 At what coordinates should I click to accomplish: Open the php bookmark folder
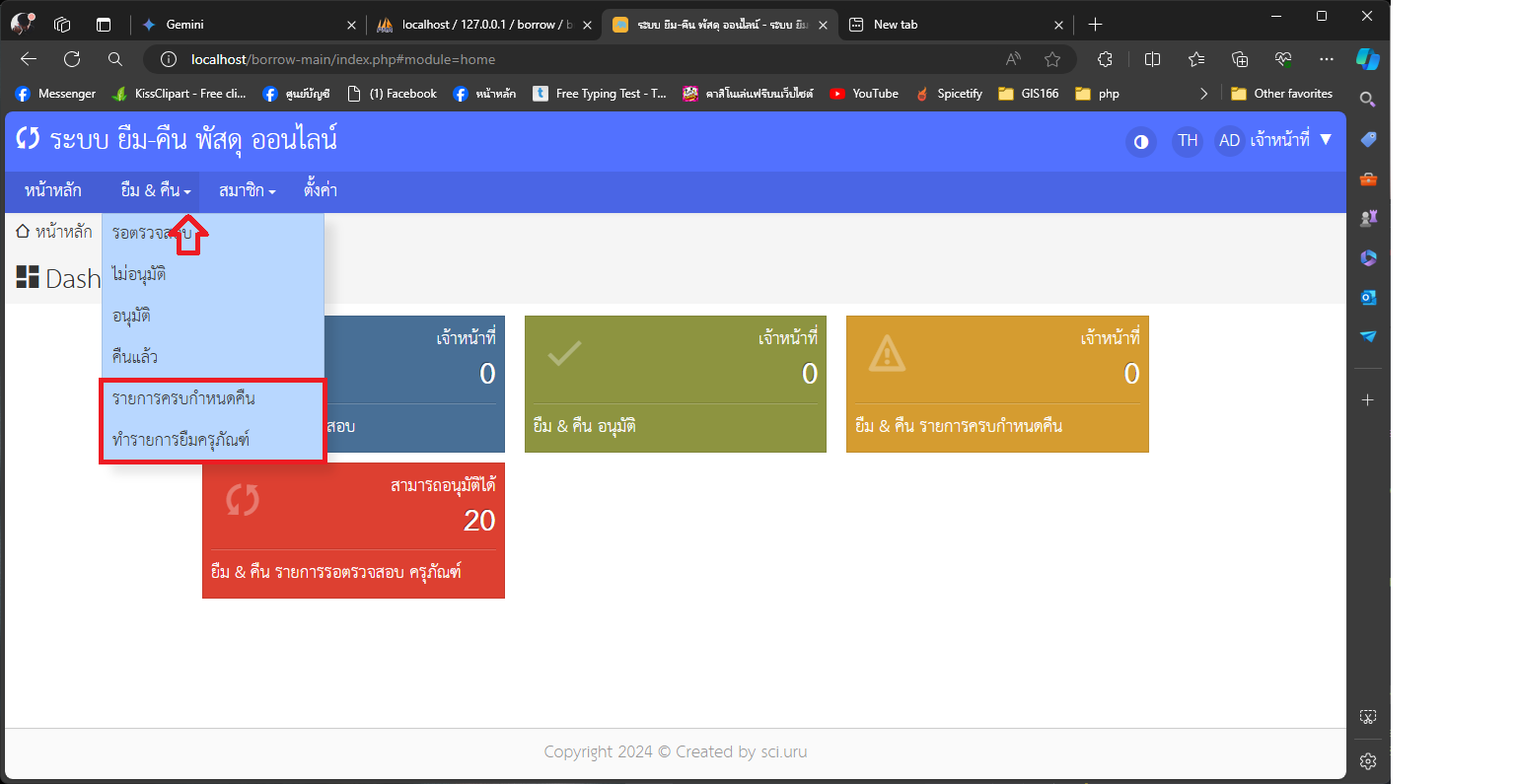(x=1098, y=94)
